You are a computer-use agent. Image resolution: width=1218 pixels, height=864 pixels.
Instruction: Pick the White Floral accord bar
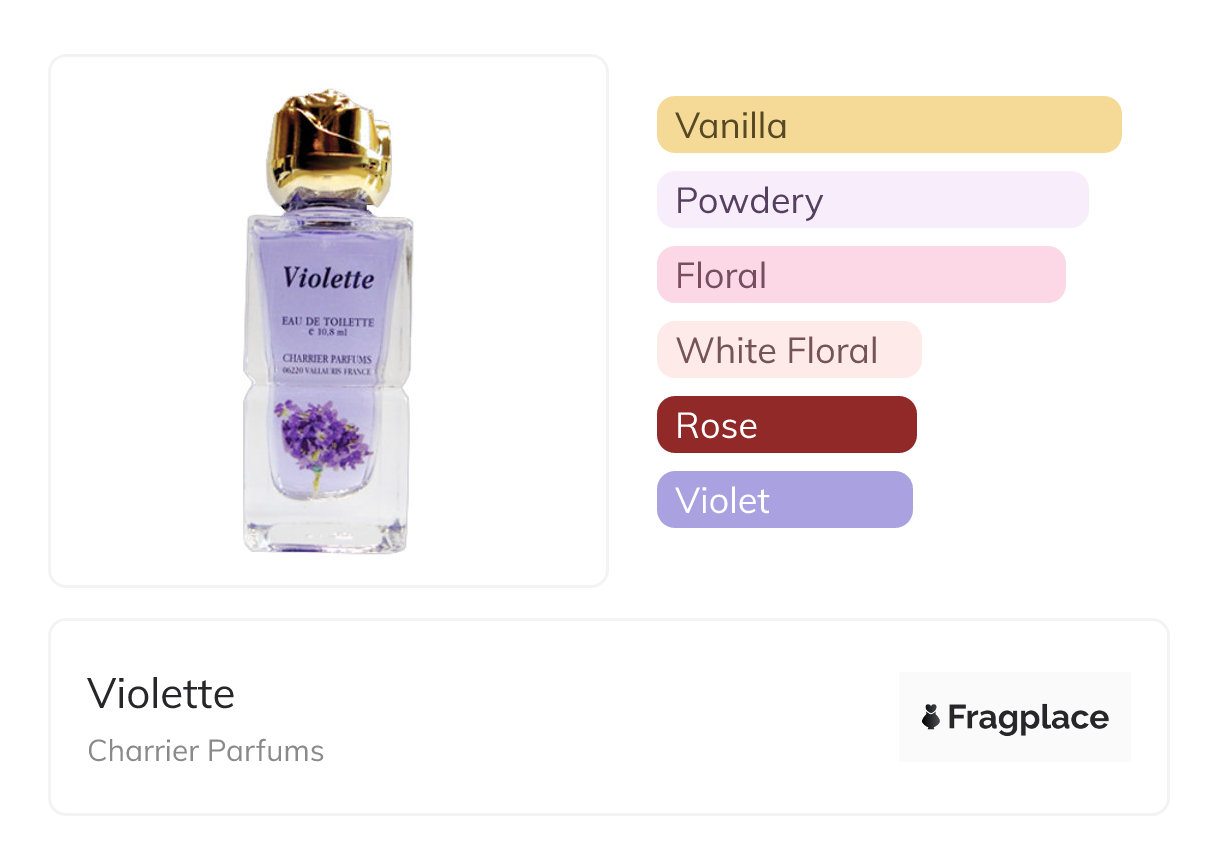[x=788, y=350]
